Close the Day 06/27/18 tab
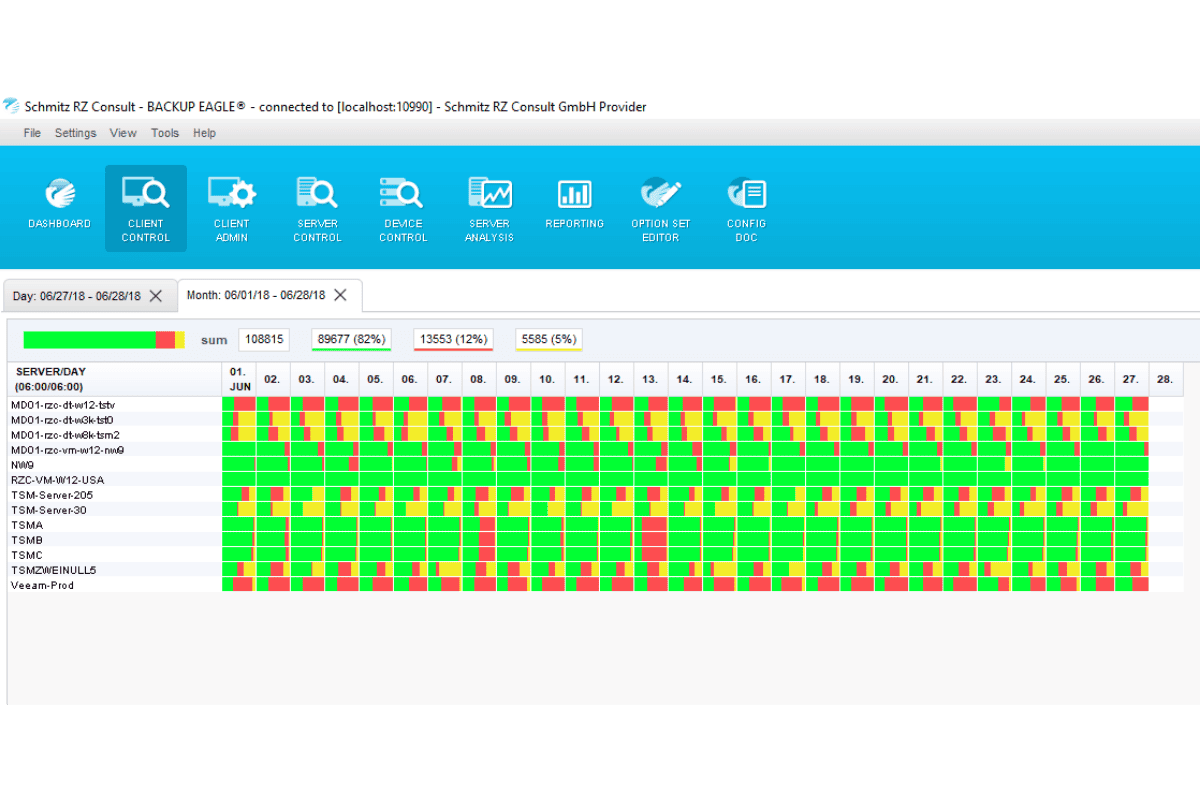Image resolution: width=1200 pixels, height=800 pixels. click(x=155, y=296)
